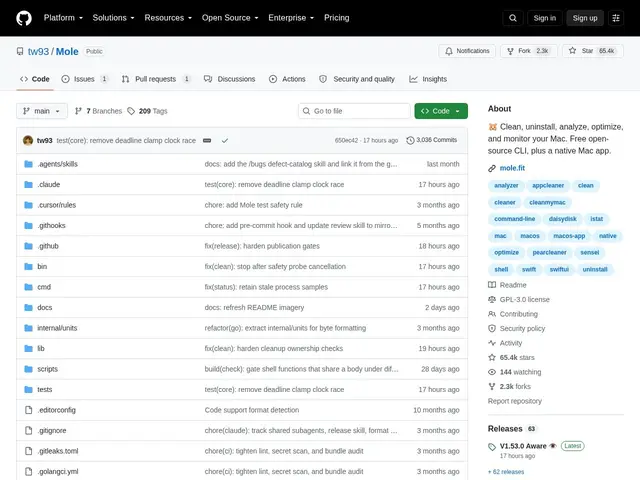
Task: Switch to the Actions tab
Action: (x=287, y=79)
